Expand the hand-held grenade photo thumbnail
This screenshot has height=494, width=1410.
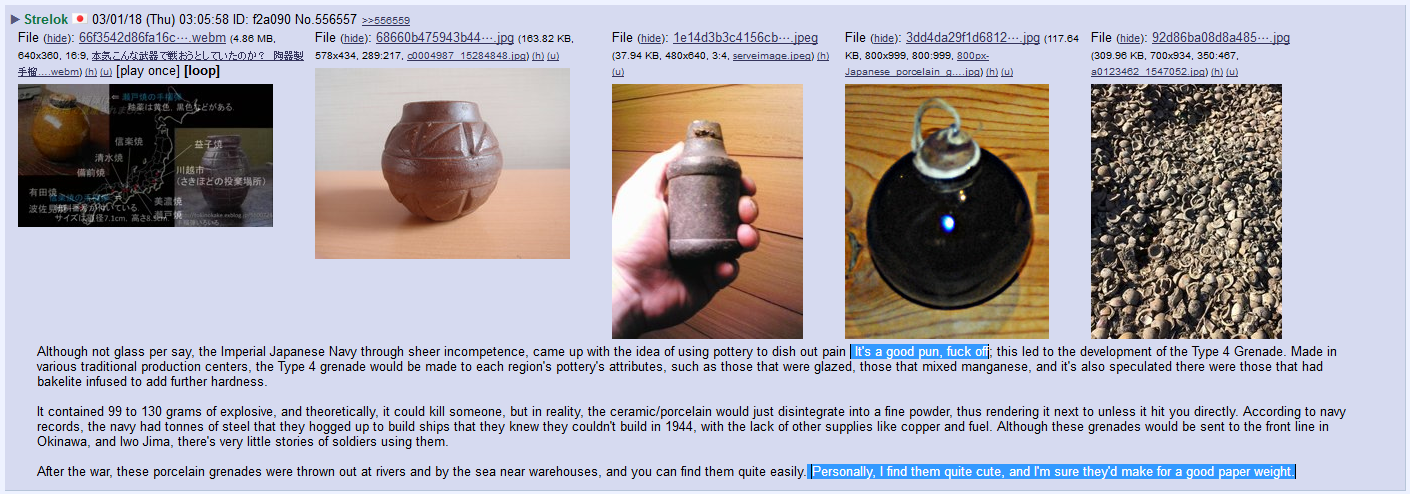(x=707, y=211)
